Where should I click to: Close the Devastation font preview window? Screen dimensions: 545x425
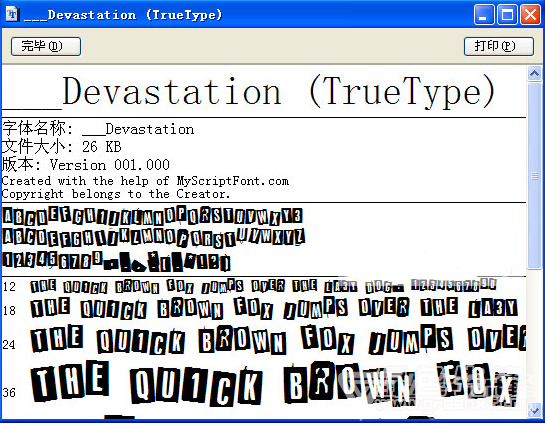click(530, 15)
